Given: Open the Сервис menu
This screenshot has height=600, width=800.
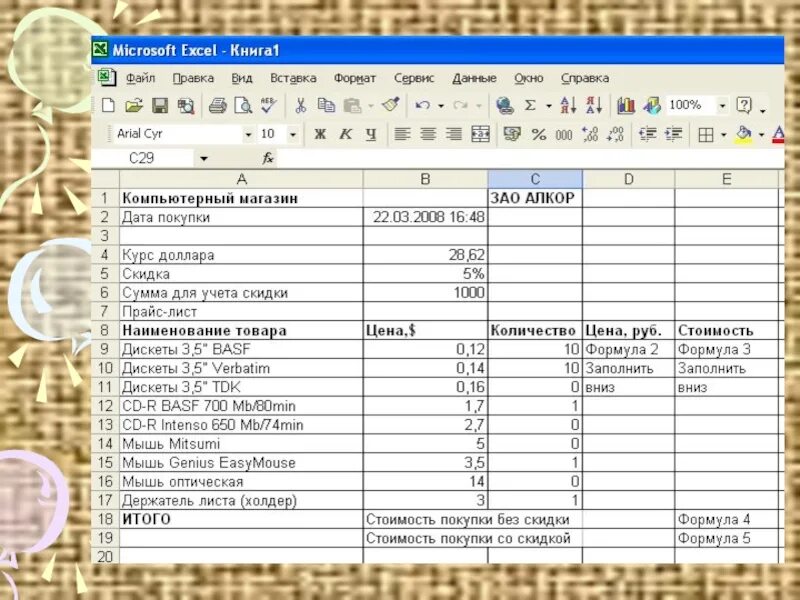Looking at the screenshot, I should [x=414, y=78].
